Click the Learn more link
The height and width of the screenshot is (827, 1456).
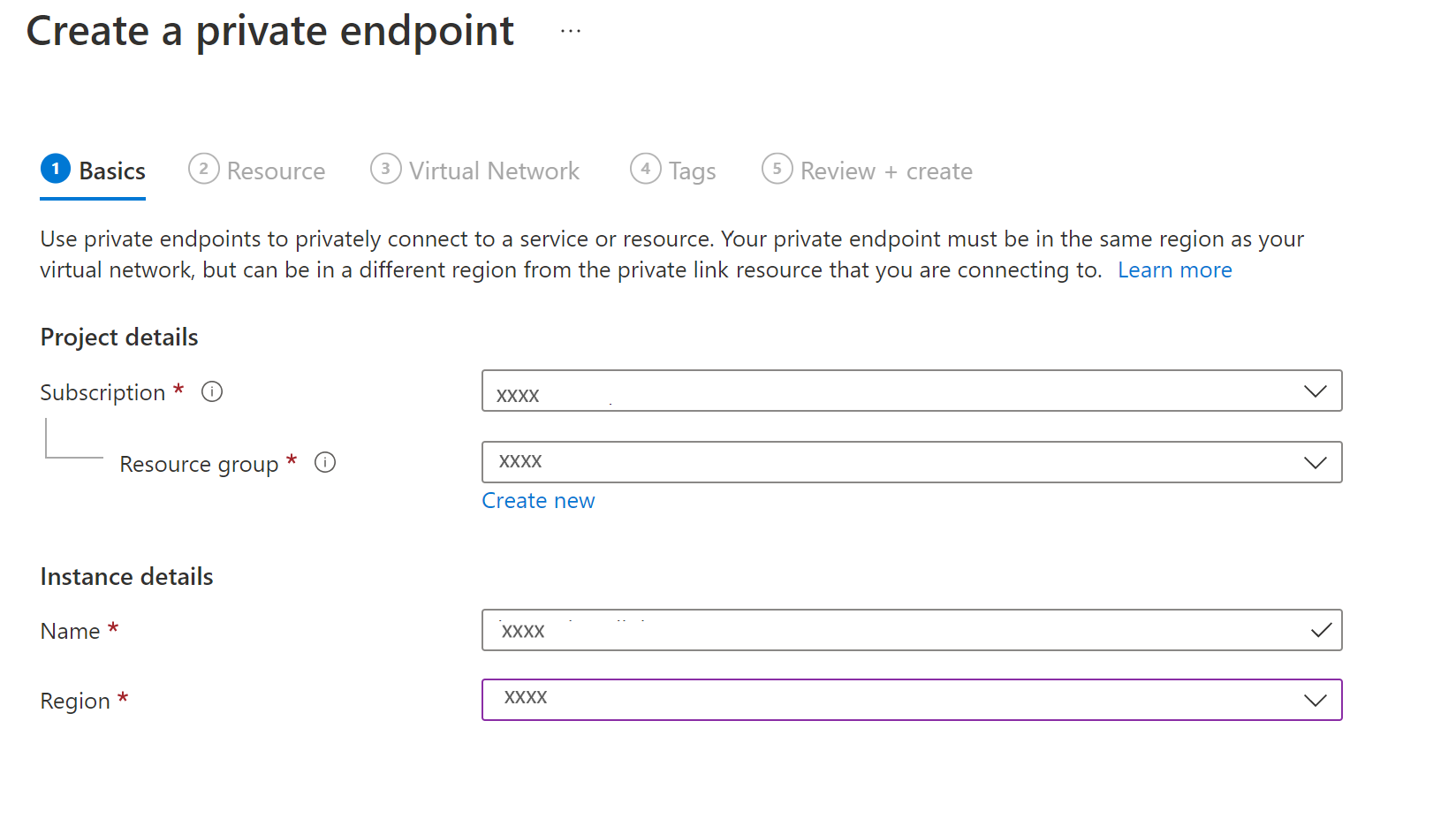coord(1174,269)
